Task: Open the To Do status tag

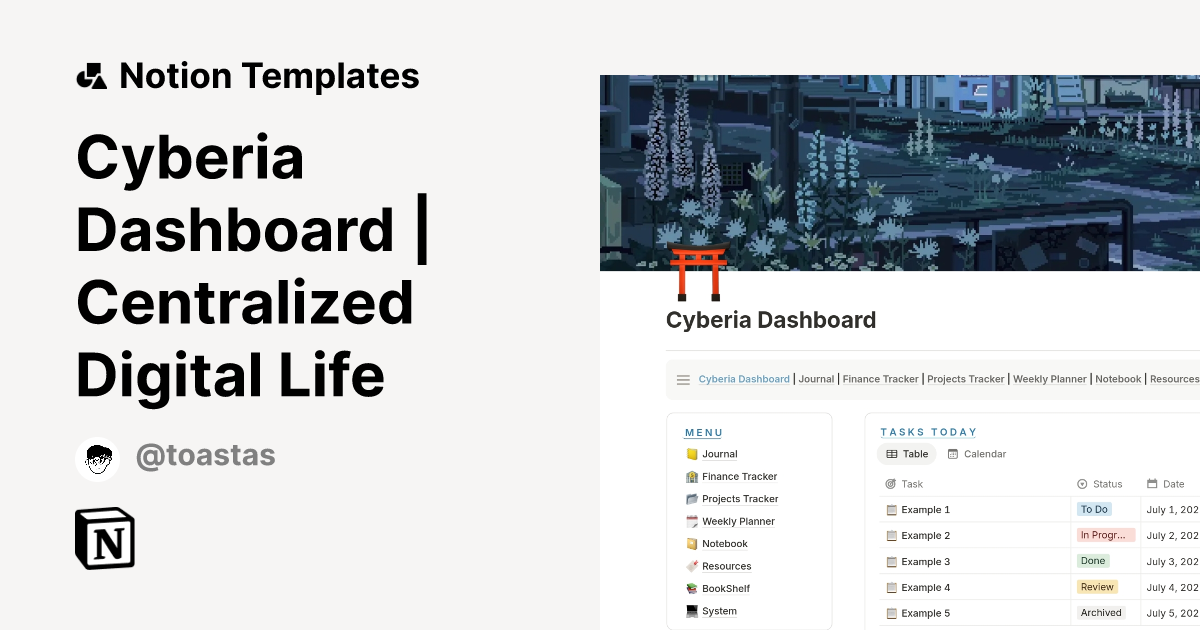Action: tap(1094, 509)
